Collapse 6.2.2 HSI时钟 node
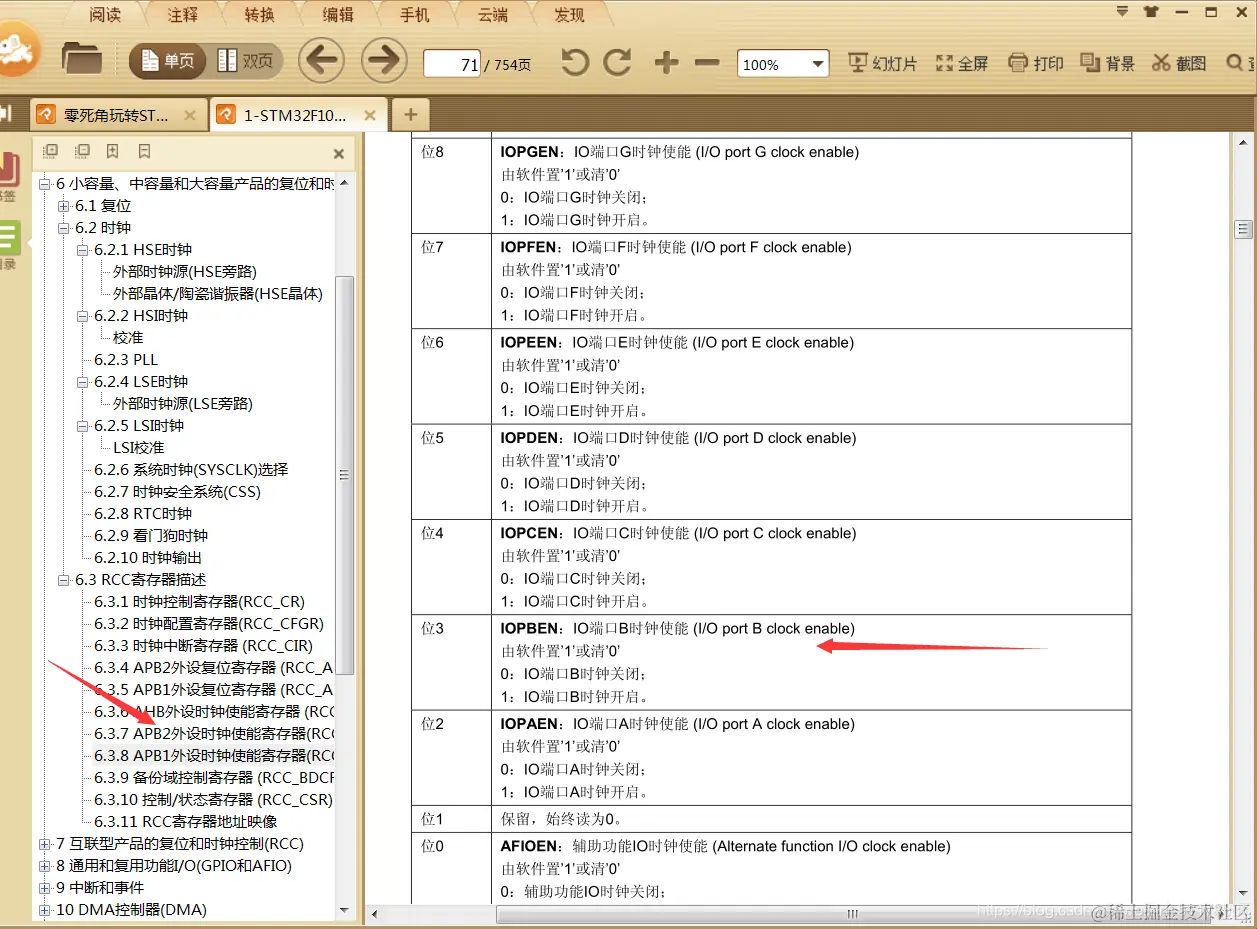 pos(83,316)
